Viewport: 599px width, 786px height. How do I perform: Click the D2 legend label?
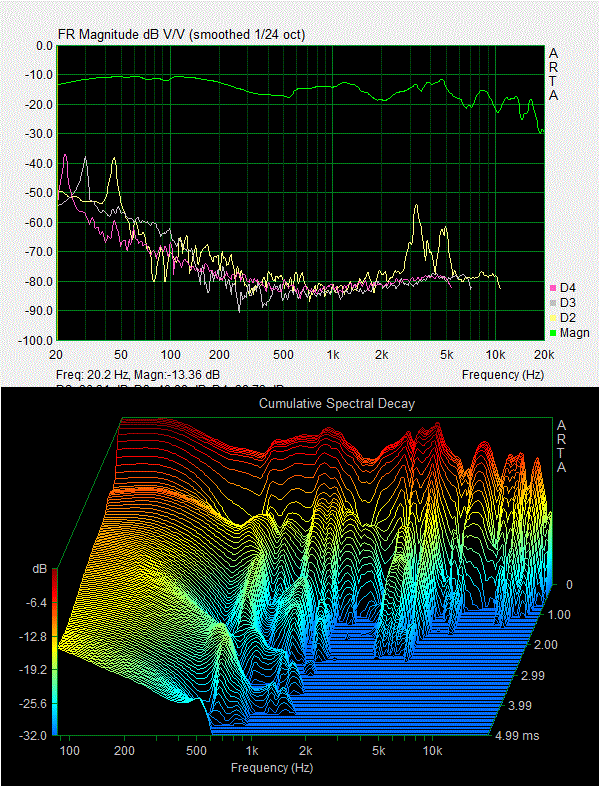click(x=568, y=318)
